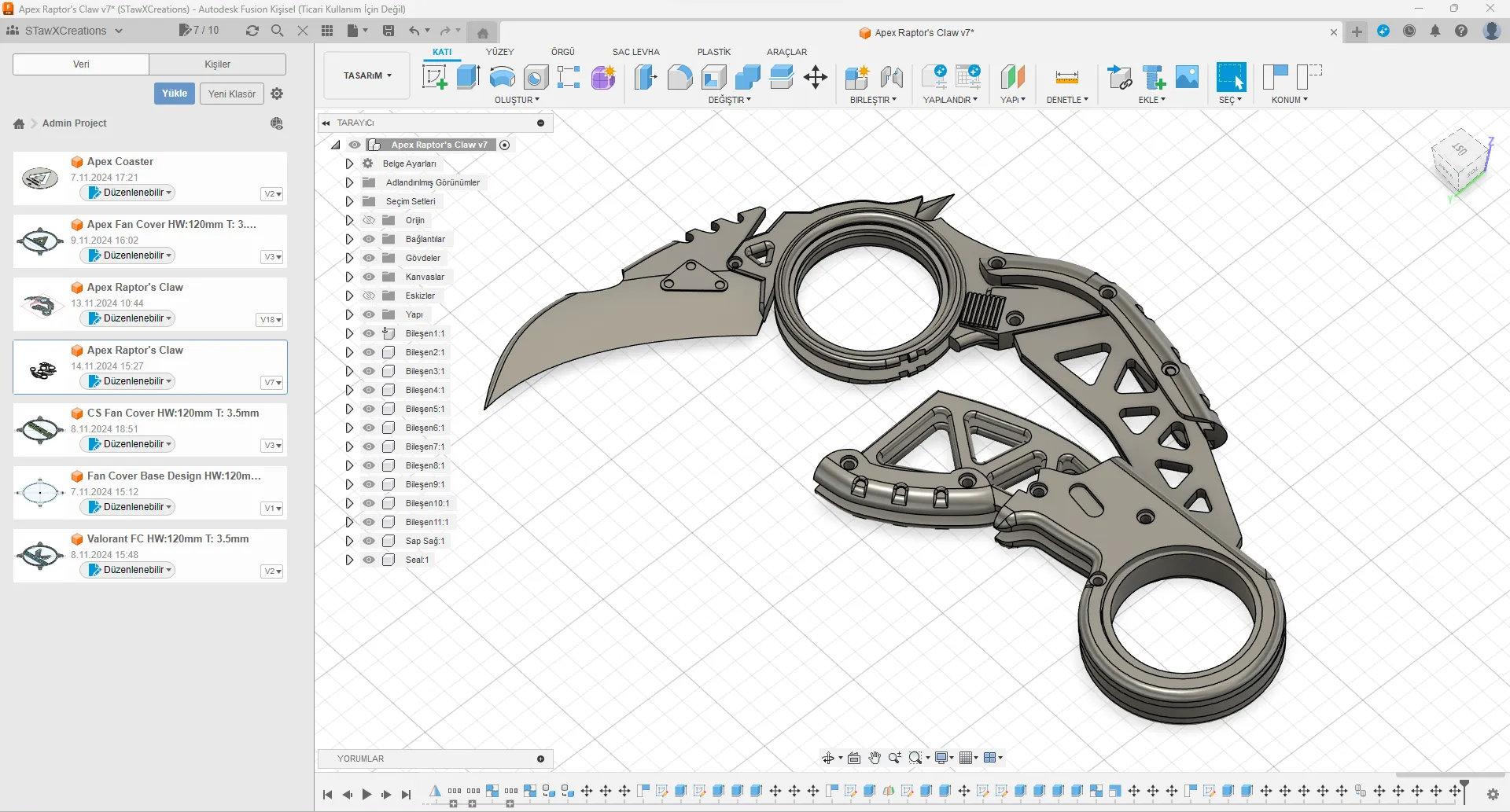This screenshot has height=812, width=1510.
Task: Select the Create Sketch tool
Action: tap(435, 77)
